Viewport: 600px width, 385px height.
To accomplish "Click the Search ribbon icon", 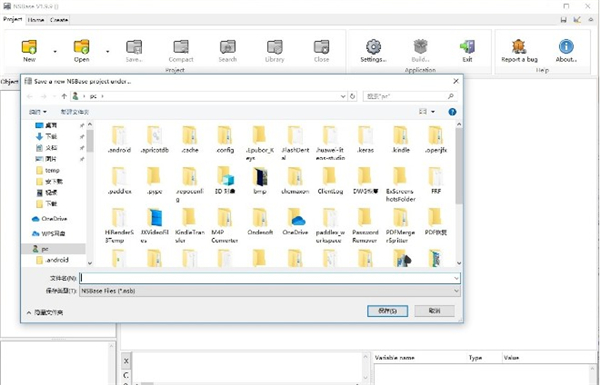I will [228, 47].
